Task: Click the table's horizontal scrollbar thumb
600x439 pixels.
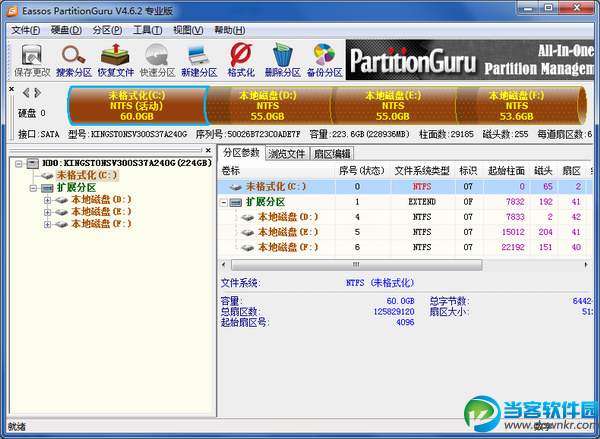Action: tap(356, 265)
